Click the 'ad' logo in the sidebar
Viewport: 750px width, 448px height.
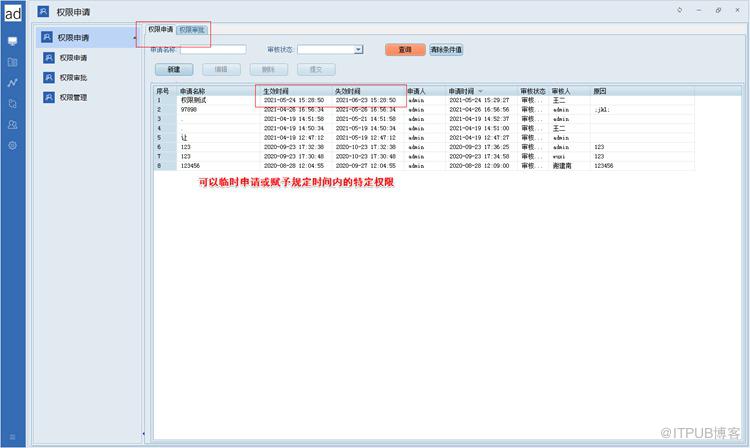[x=13, y=13]
